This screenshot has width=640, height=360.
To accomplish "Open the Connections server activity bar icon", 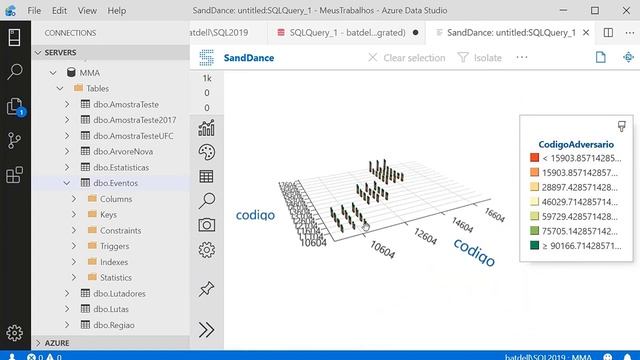I will point(14,38).
